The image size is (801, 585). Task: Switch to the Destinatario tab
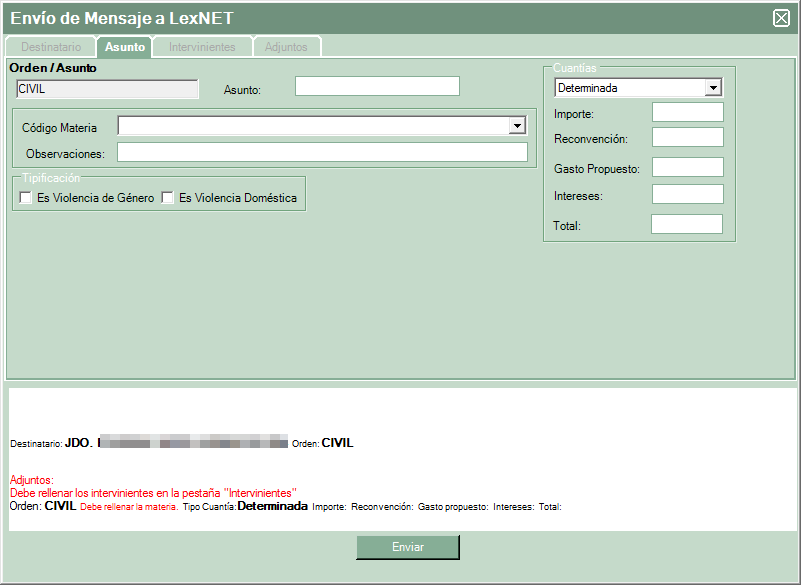coord(51,47)
